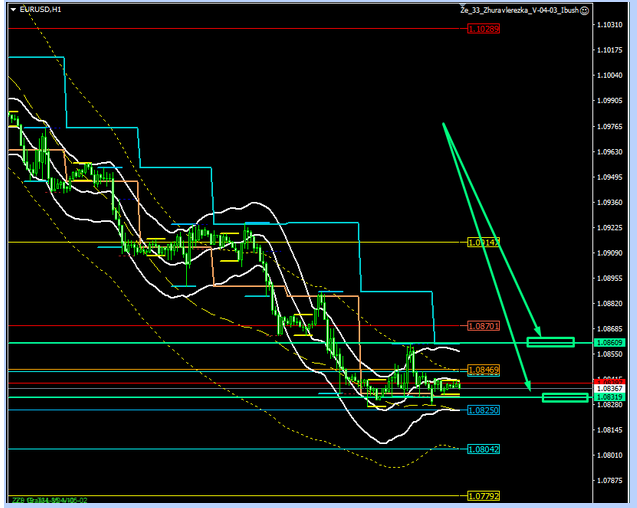
Task: Click the green 1.08319 price tag on the price scale
Action: click(609, 397)
